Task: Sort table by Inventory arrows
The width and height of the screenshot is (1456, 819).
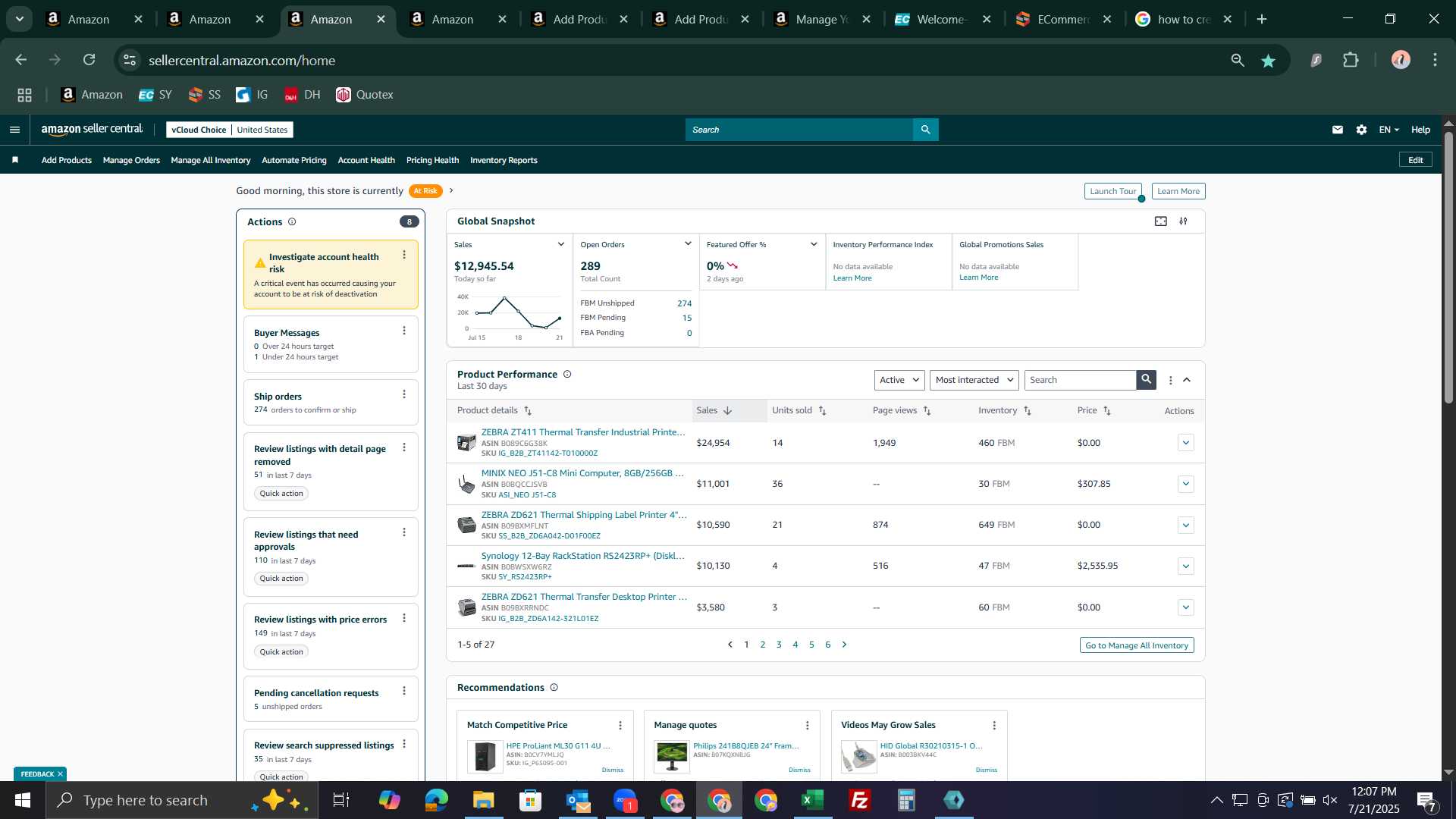Action: tap(1028, 410)
